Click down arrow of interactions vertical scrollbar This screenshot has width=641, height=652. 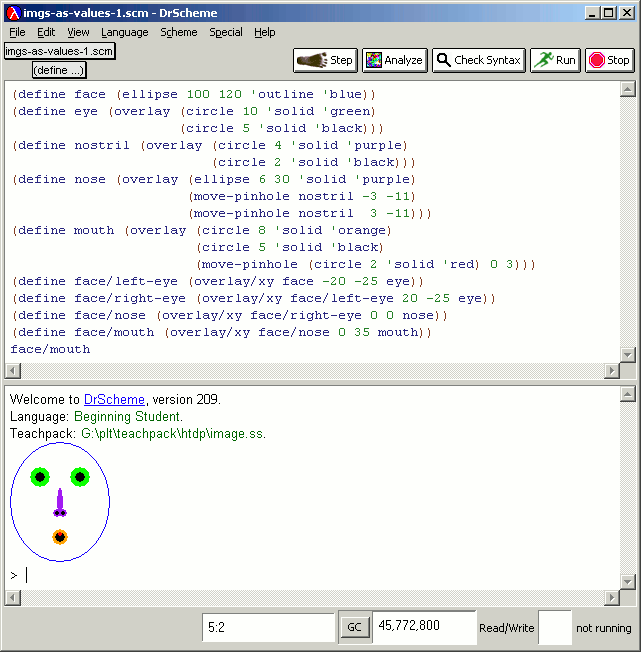[x=628, y=581]
